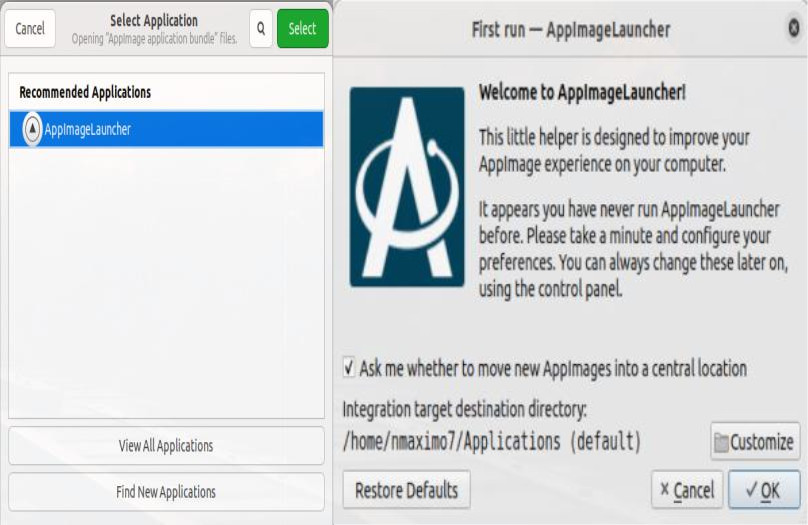The height and width of the screenshot is (525, 808).
Task: Click the 'Select Application' dialog title
Action: pos(154,21)
